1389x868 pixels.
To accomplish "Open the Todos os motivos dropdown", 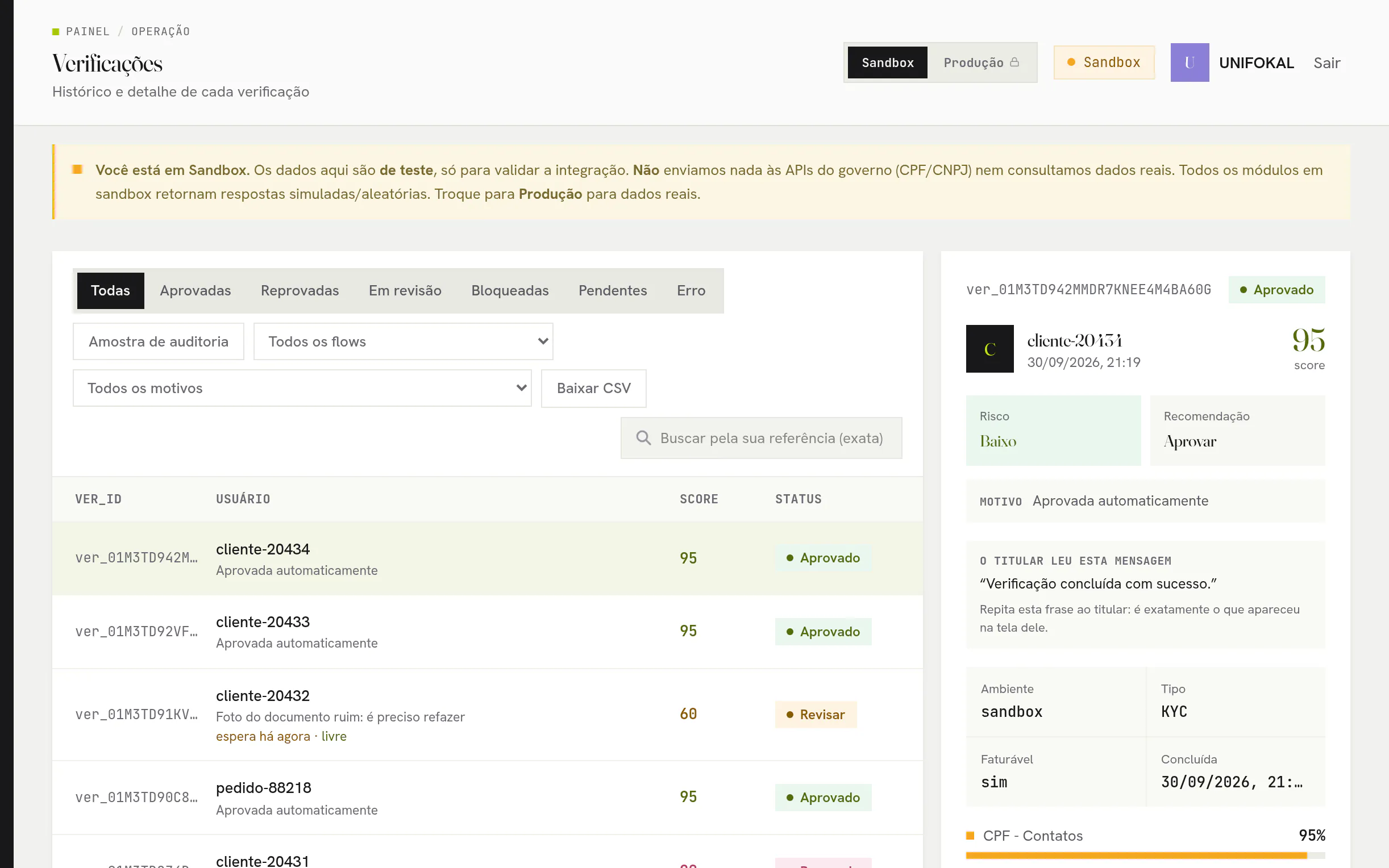I will click(x=302, y=388).
